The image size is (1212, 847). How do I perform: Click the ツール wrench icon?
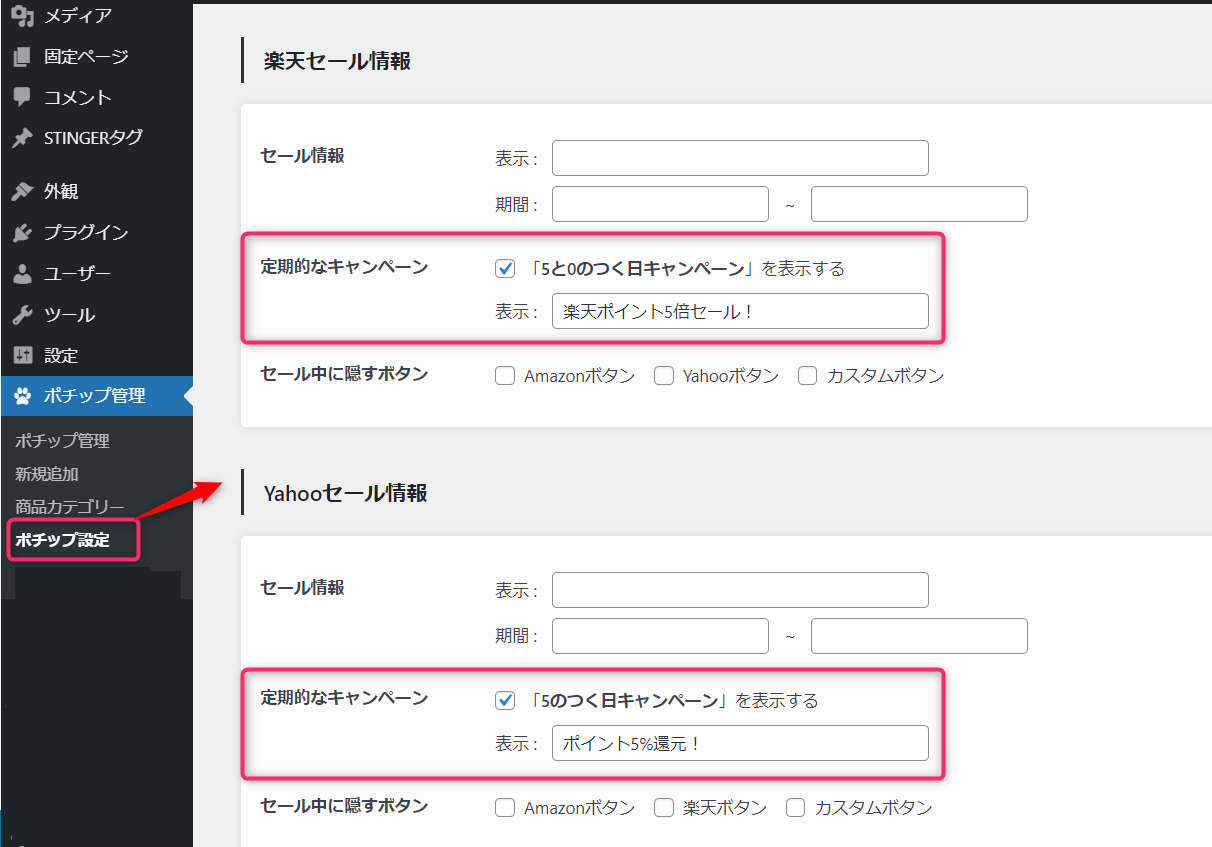[x=22, y=315]
